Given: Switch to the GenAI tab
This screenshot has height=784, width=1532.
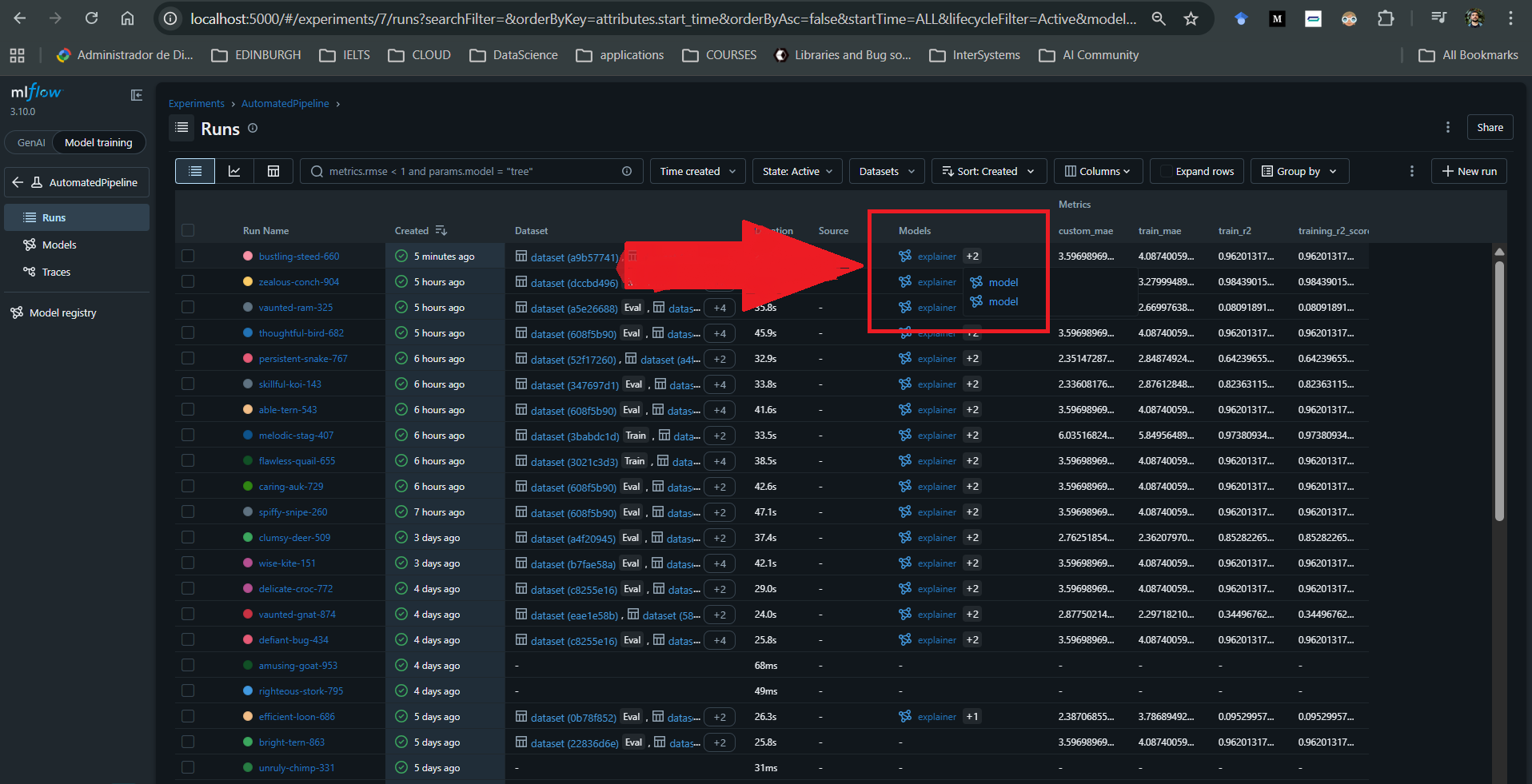Looking at the screenshot, I should [31, 142].
